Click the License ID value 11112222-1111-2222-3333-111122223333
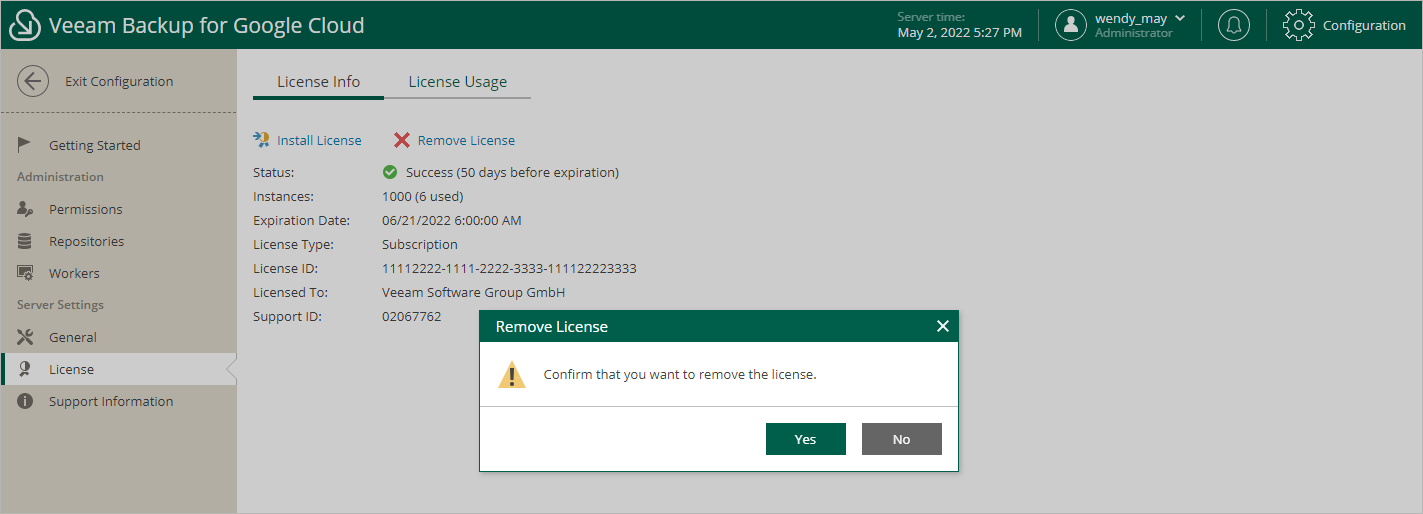This screenshot has height=514, width=1423. coord(509,268)
